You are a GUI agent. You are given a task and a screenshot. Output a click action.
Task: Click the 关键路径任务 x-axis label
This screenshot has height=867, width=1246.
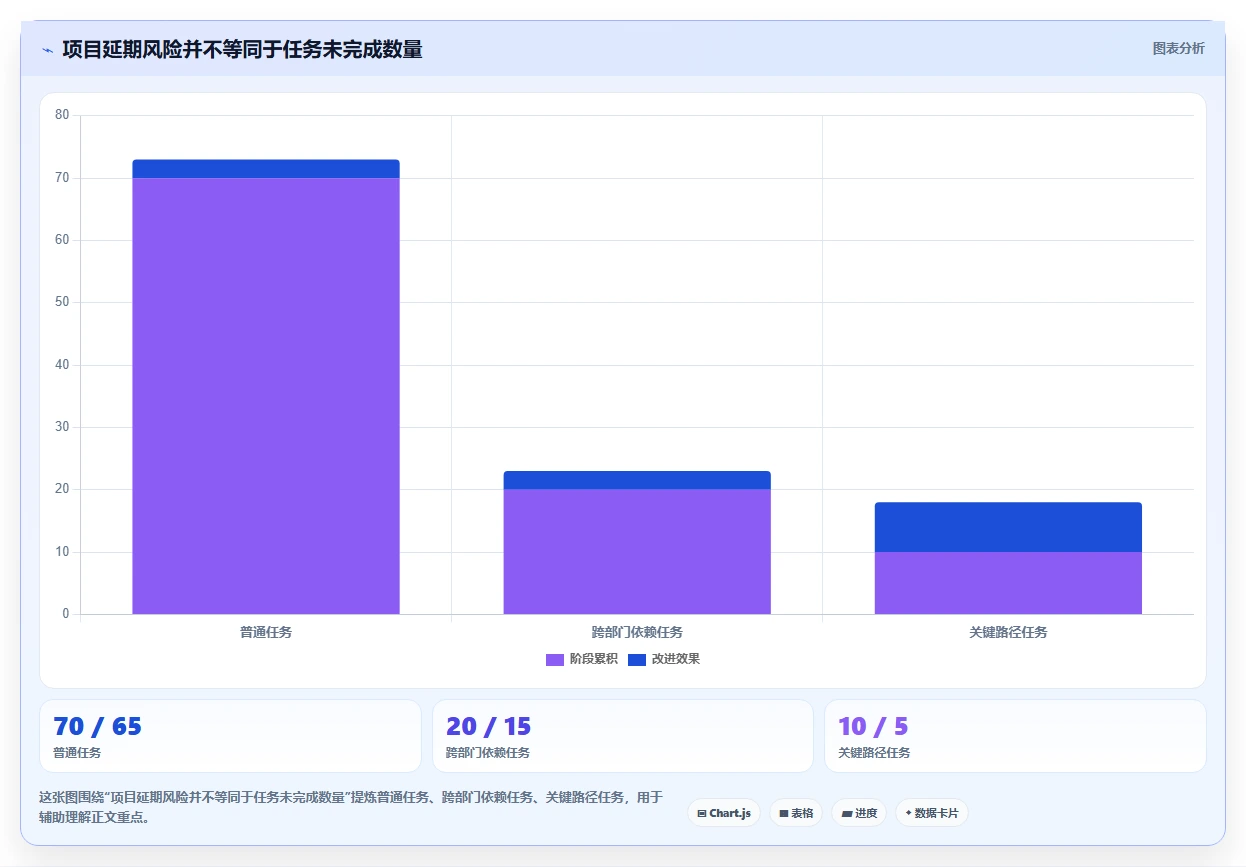(1008, 632)
